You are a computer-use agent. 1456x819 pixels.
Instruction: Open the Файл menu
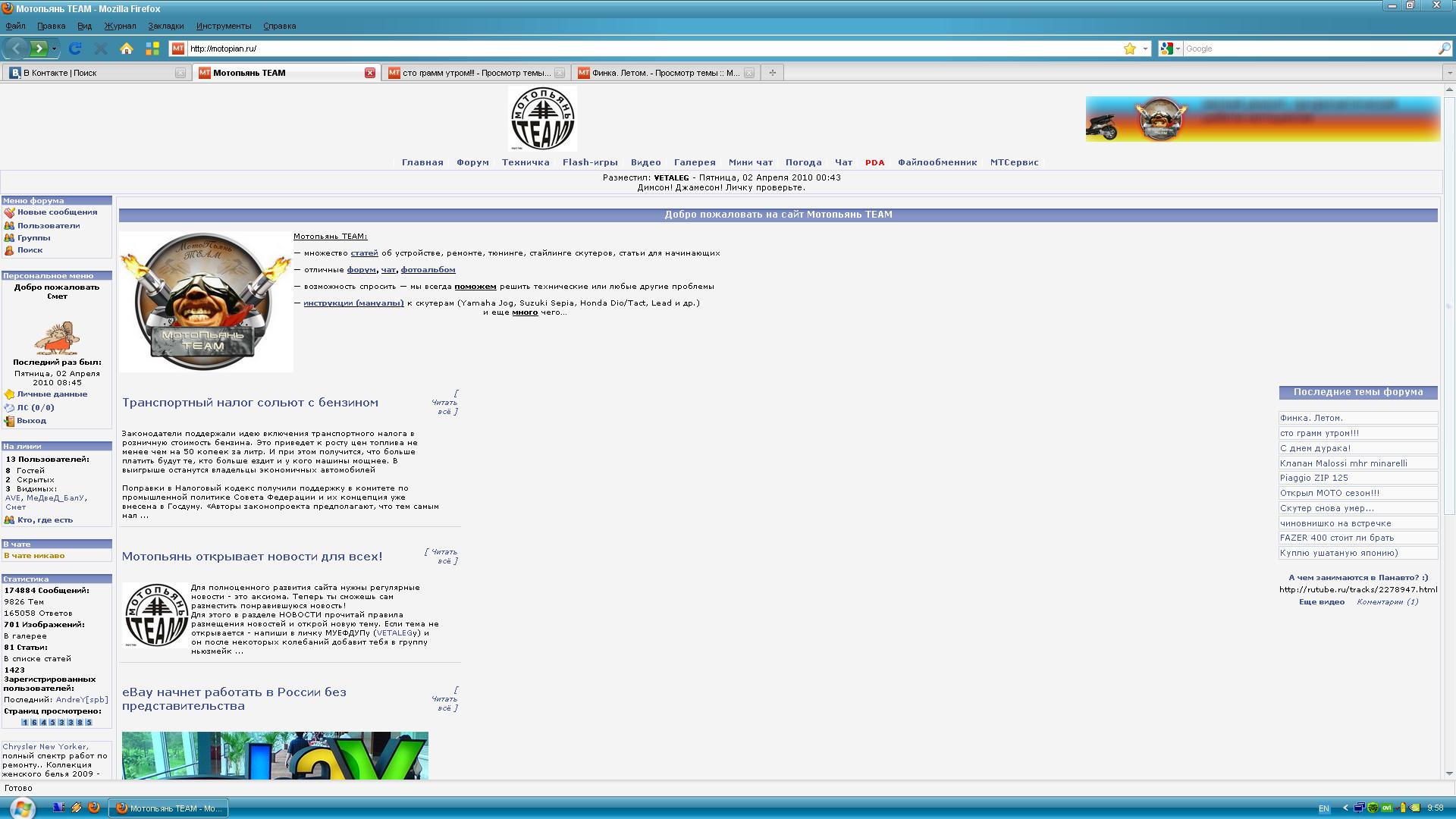(x=15, y=26)
